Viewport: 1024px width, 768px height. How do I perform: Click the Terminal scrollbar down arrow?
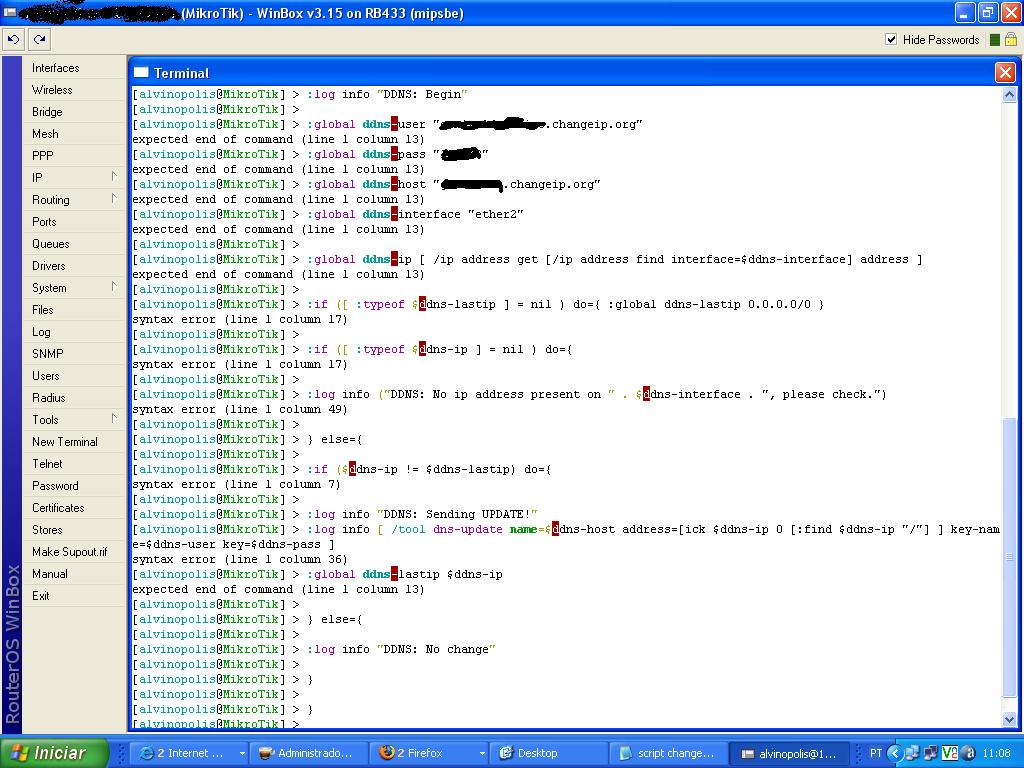coord(1009,719)
